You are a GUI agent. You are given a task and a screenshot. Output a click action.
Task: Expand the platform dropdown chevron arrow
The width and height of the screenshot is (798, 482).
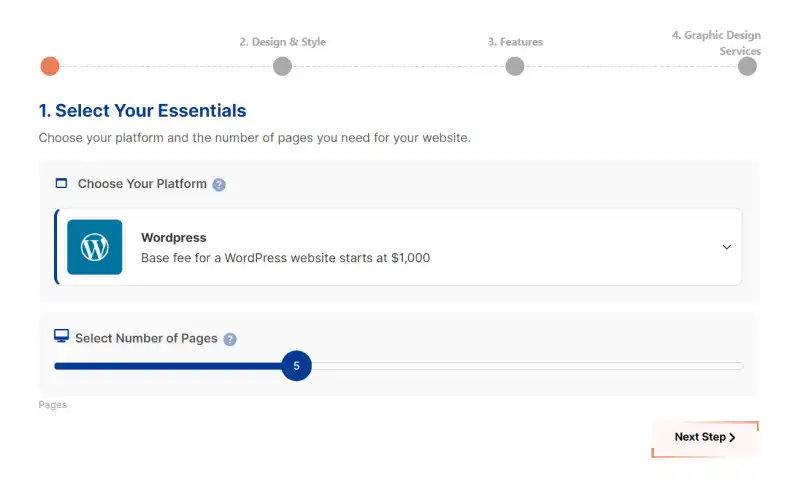[x=727, y=247]
